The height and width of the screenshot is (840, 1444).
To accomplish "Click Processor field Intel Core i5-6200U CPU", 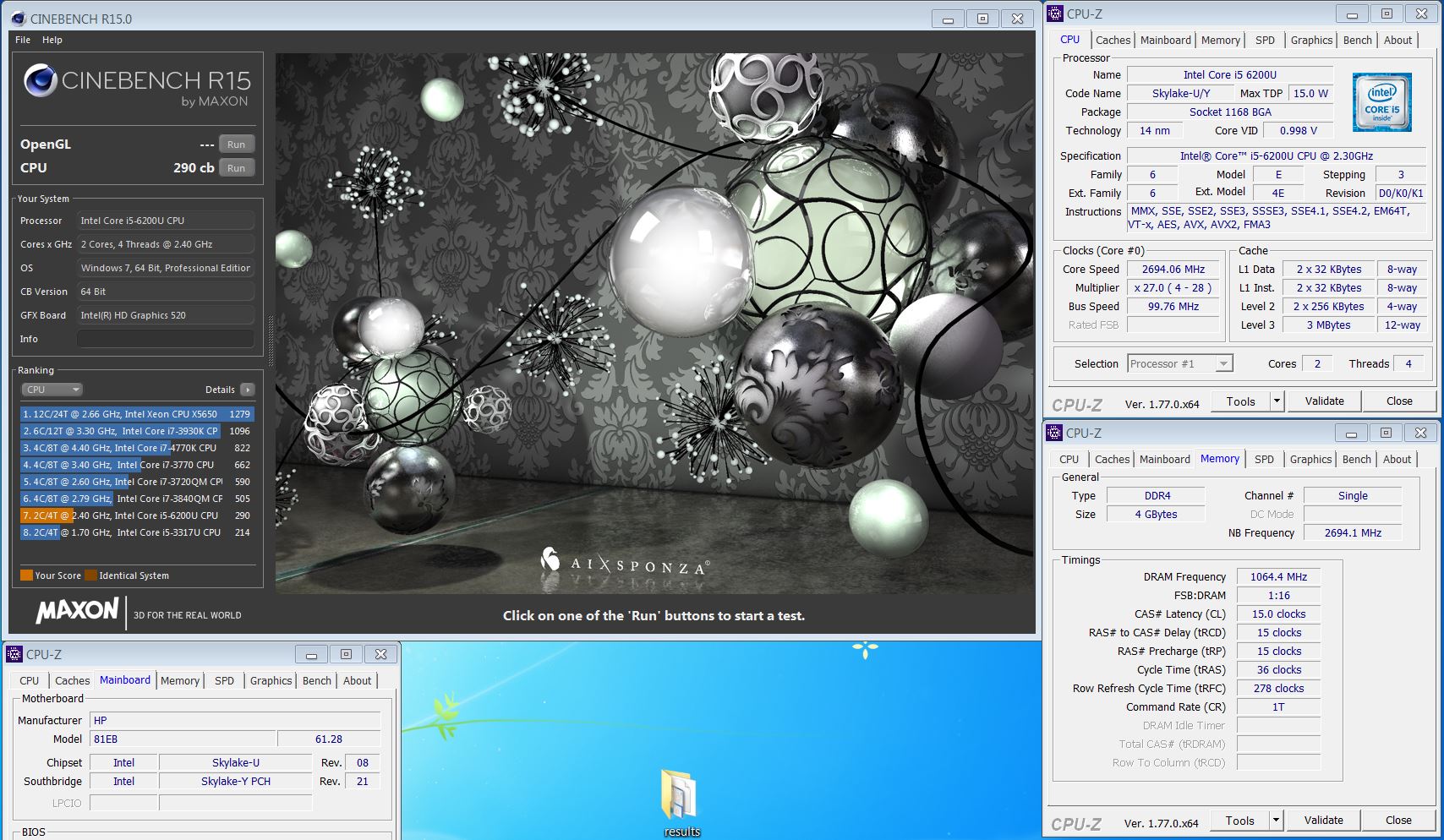I will click(166, 221).
